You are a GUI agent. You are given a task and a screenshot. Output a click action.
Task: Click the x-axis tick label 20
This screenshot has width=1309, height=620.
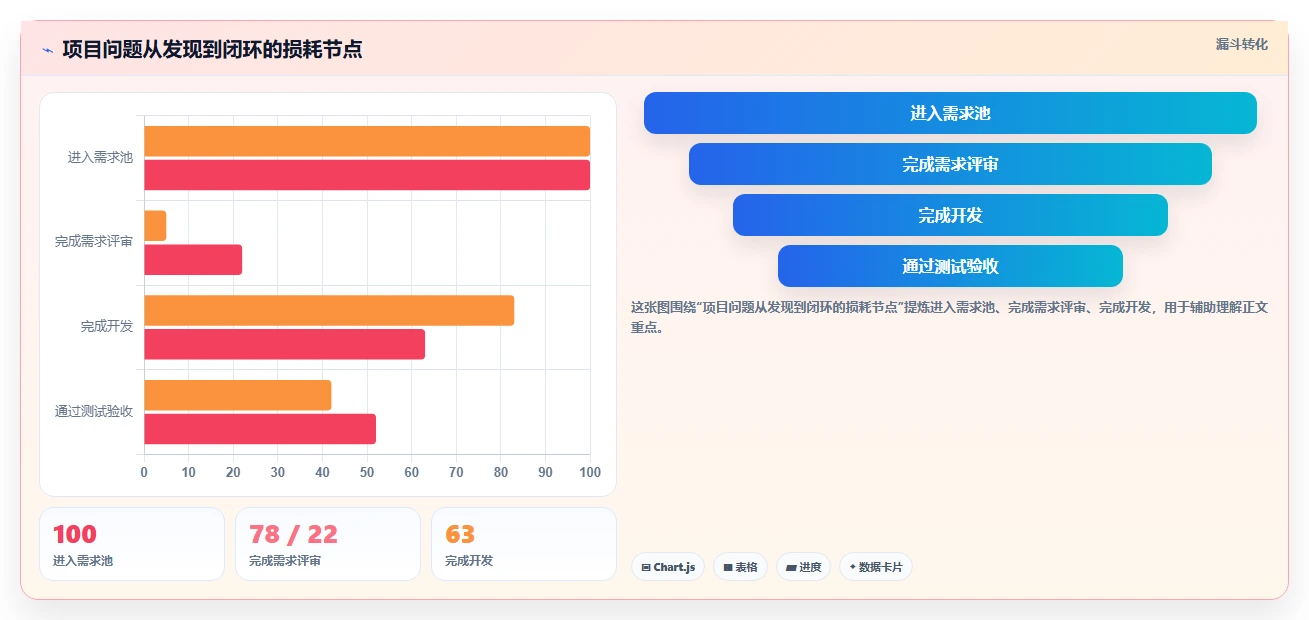pos(233,472)
